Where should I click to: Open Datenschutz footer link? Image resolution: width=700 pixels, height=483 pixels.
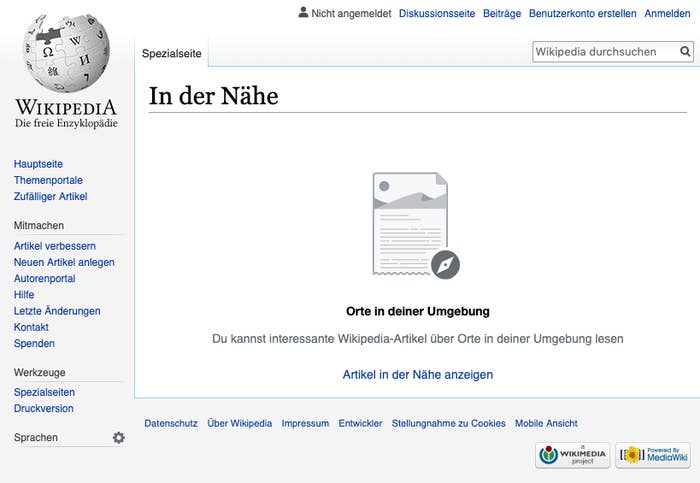tap(171, 423)
